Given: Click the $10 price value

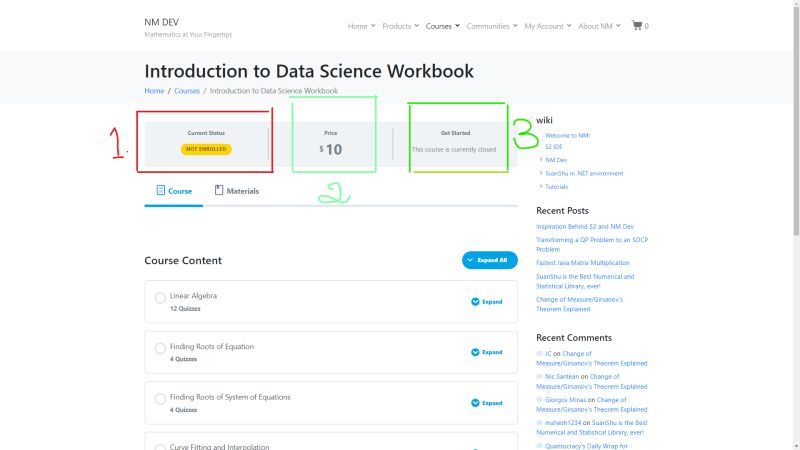Looking at the screenshot, I should [331, 149].
